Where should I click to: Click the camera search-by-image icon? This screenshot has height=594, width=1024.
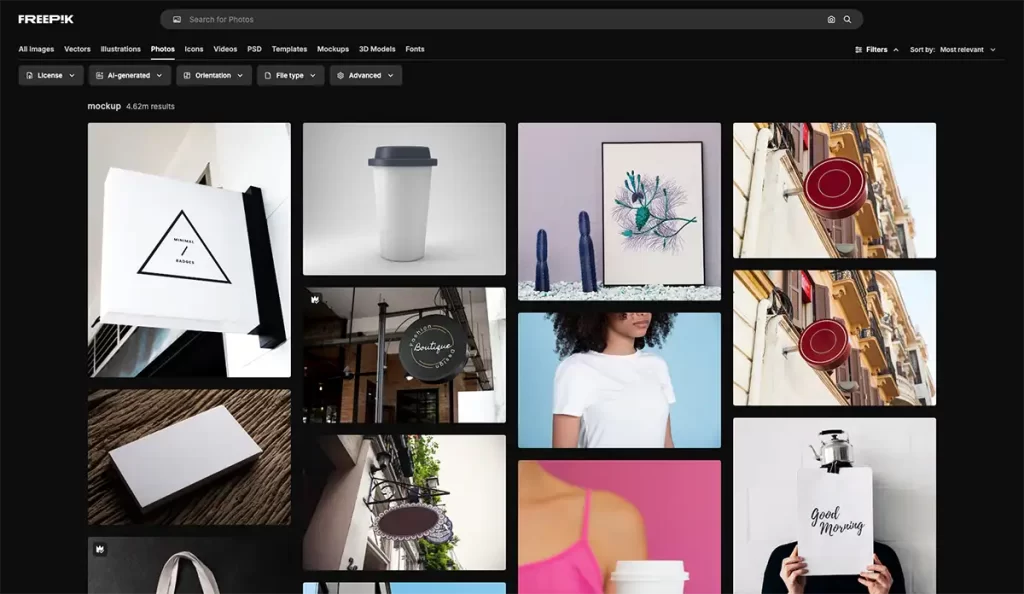[831, 19]
